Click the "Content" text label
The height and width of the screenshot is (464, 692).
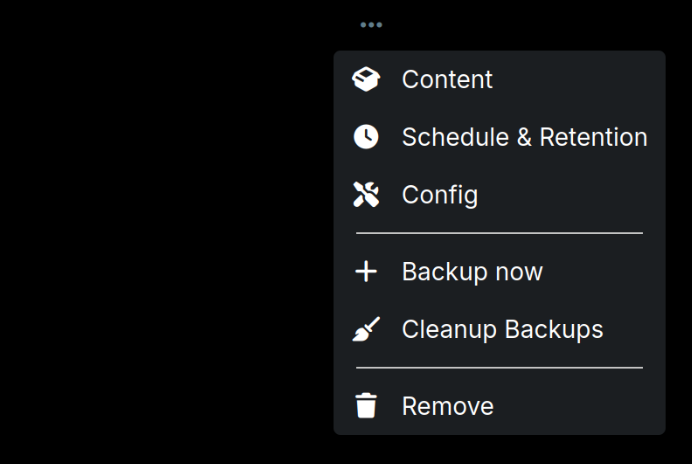point(447,80)
